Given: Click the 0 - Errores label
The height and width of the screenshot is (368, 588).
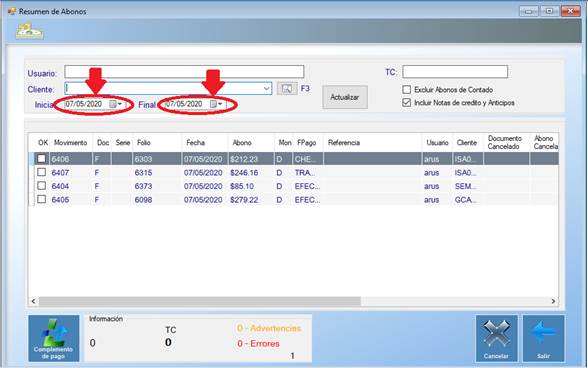Looking at the screenshot, I should tap(258, 344).
